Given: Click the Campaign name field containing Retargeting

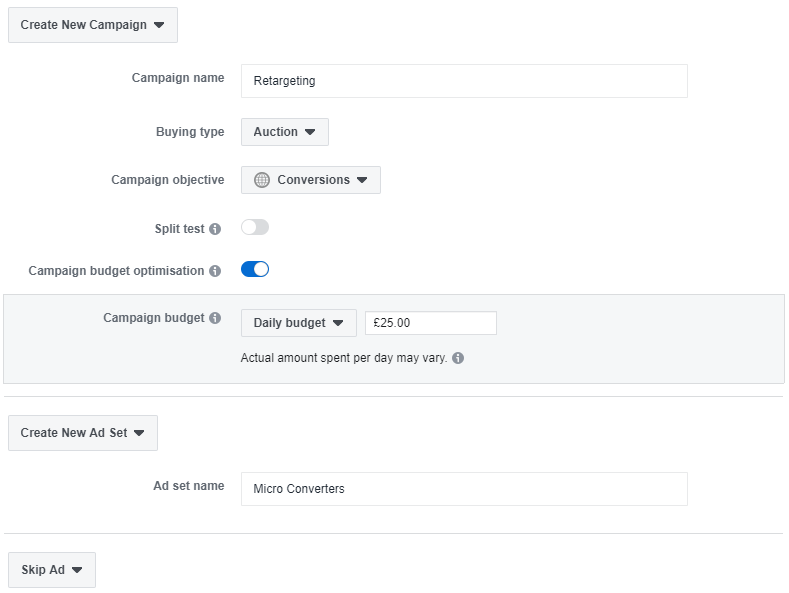Looking at the screenshot, I should click(464, 81).
